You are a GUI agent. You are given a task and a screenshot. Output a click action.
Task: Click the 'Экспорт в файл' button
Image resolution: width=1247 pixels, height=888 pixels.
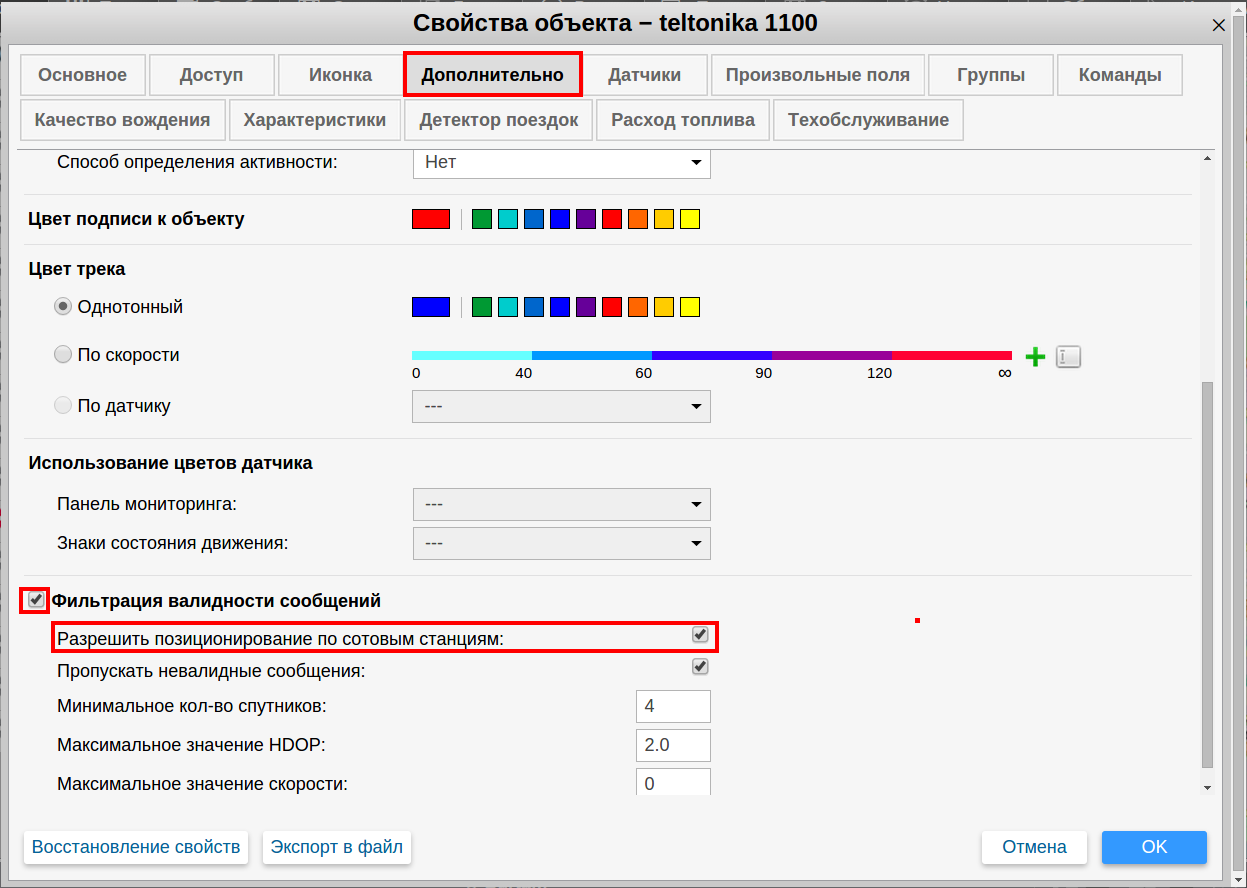pos(337,847)
